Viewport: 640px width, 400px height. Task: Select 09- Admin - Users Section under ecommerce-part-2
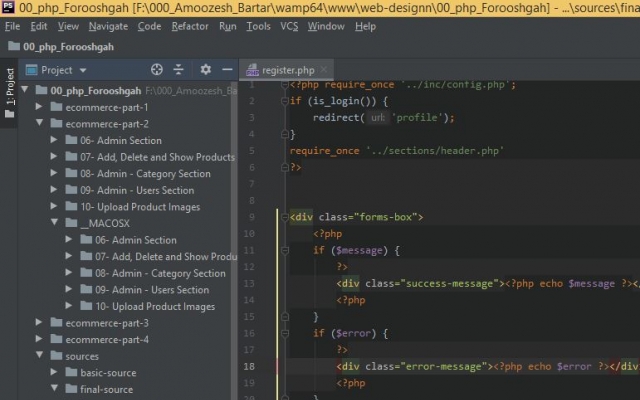click(137, 190)
